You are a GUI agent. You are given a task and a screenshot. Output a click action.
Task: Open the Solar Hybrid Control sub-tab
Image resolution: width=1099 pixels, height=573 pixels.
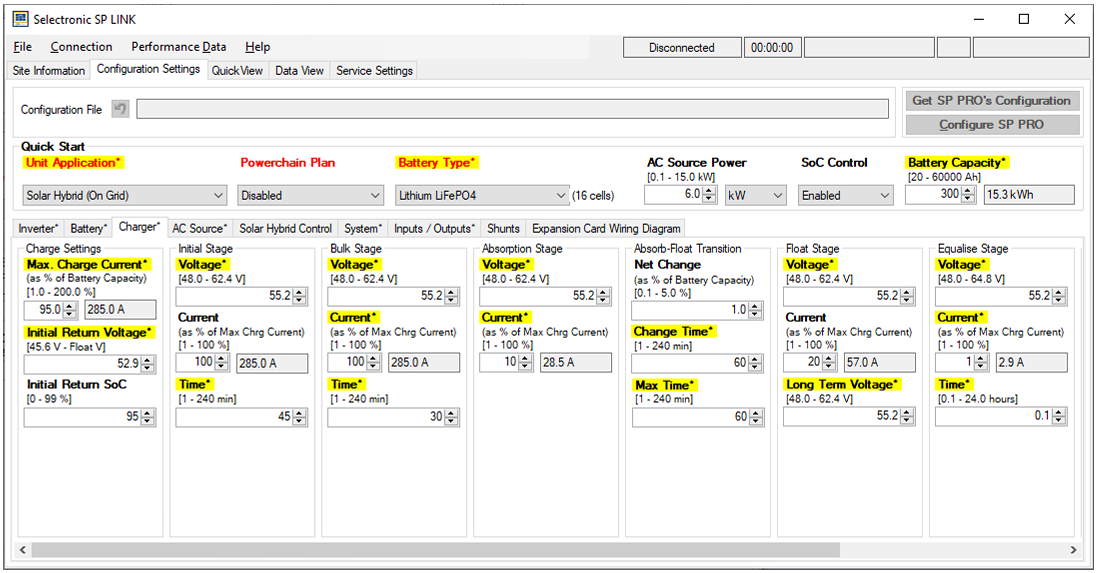click(285, 228)
